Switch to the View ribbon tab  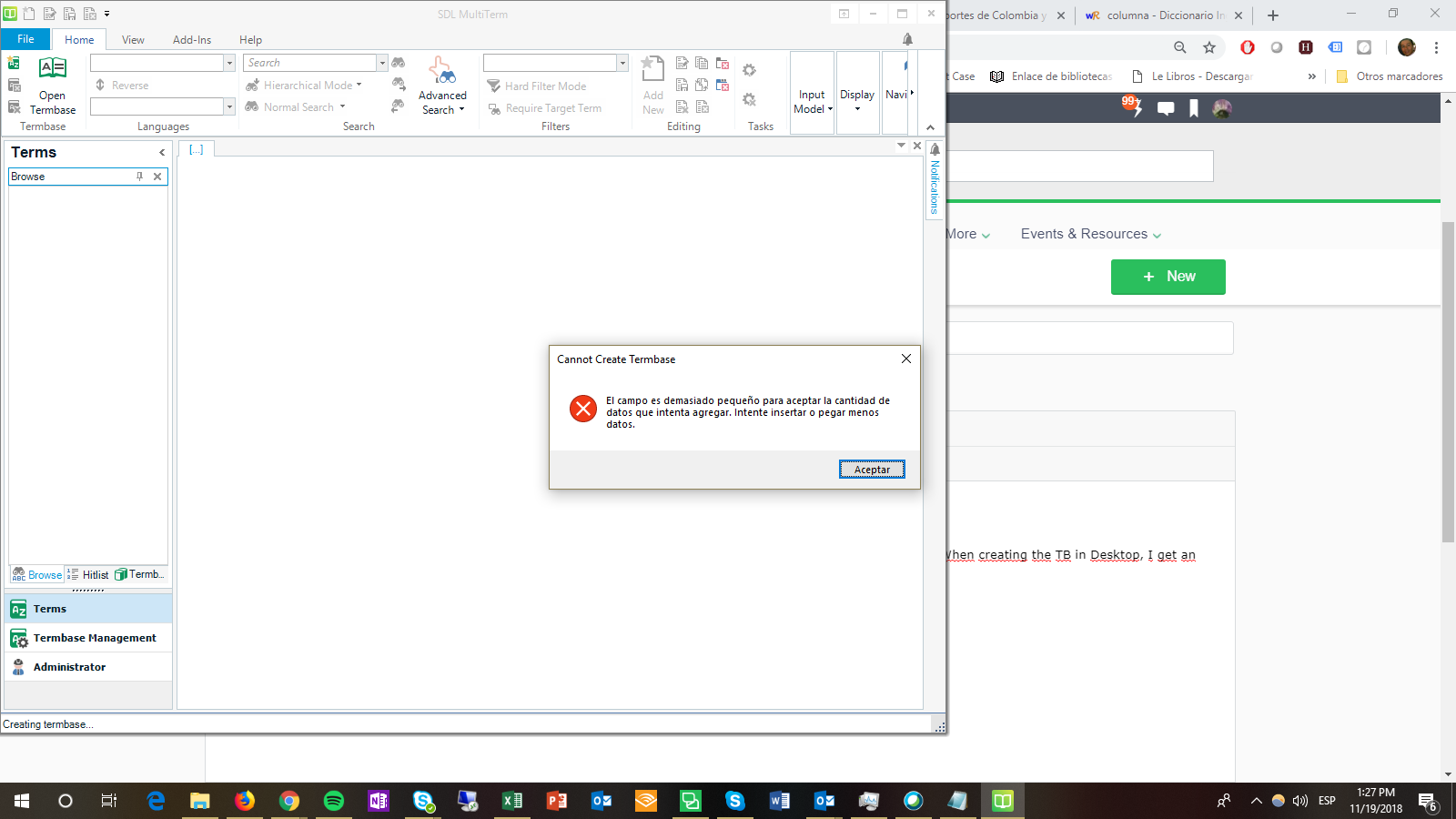pyautogui.click(x=133, y=40)
